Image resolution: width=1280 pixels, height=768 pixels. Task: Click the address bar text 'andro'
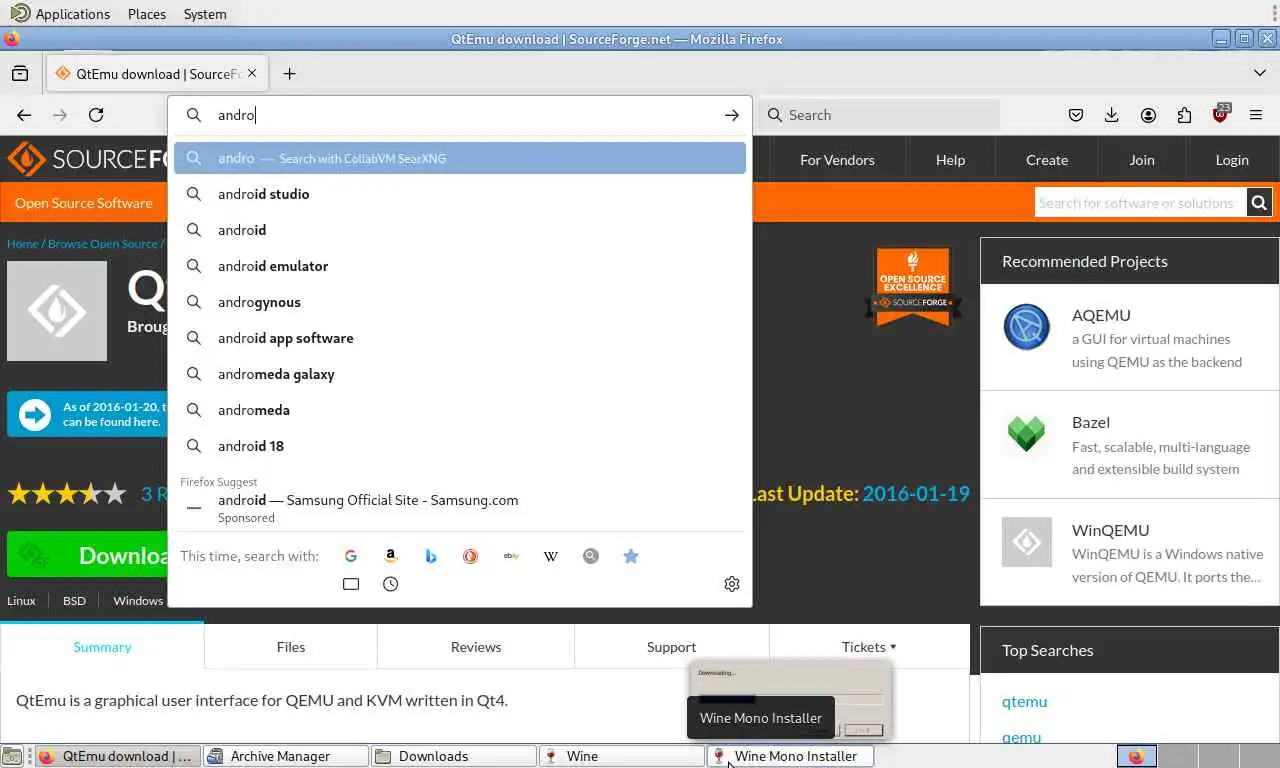tap(237, 115)
